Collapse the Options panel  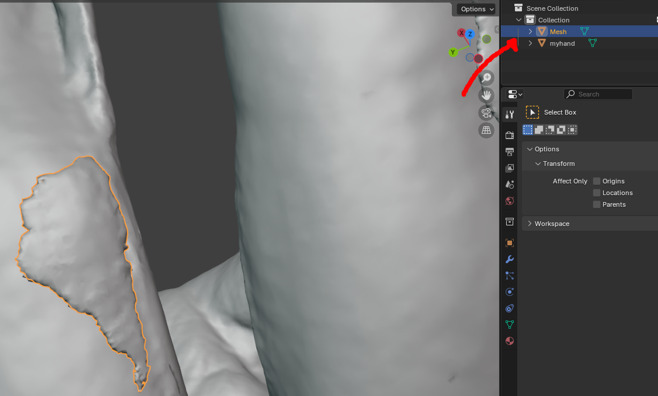530,149
